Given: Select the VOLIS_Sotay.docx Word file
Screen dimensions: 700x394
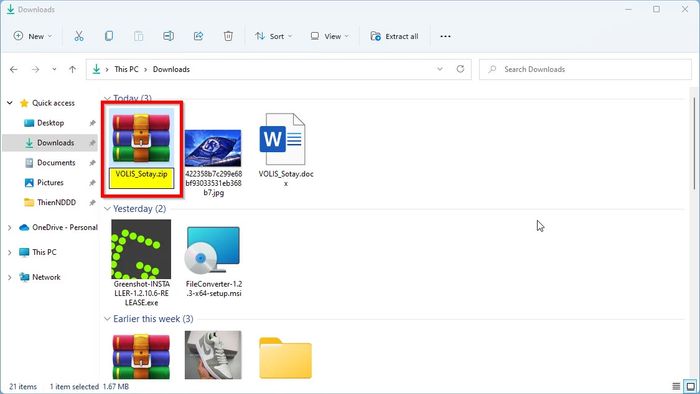Looking at the screenshot, I should pyautogui.click(x=286, y=149).
